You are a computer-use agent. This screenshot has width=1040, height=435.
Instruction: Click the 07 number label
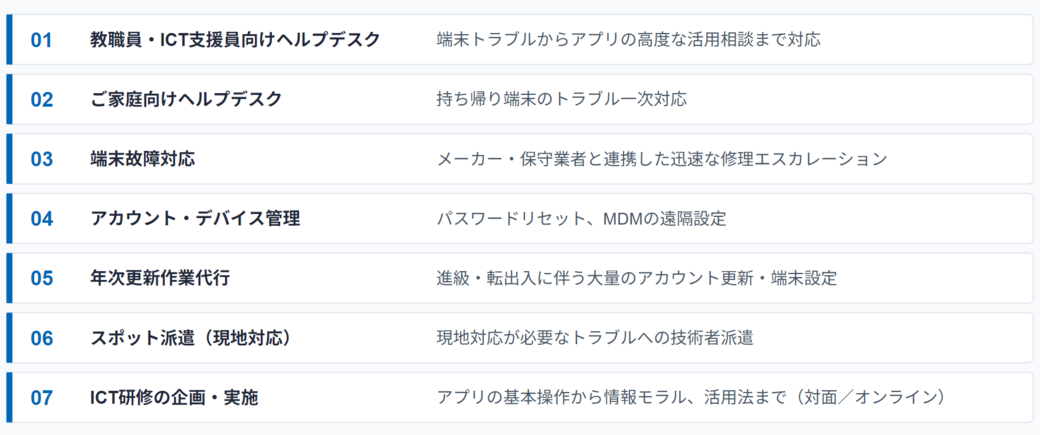(41, 398)
